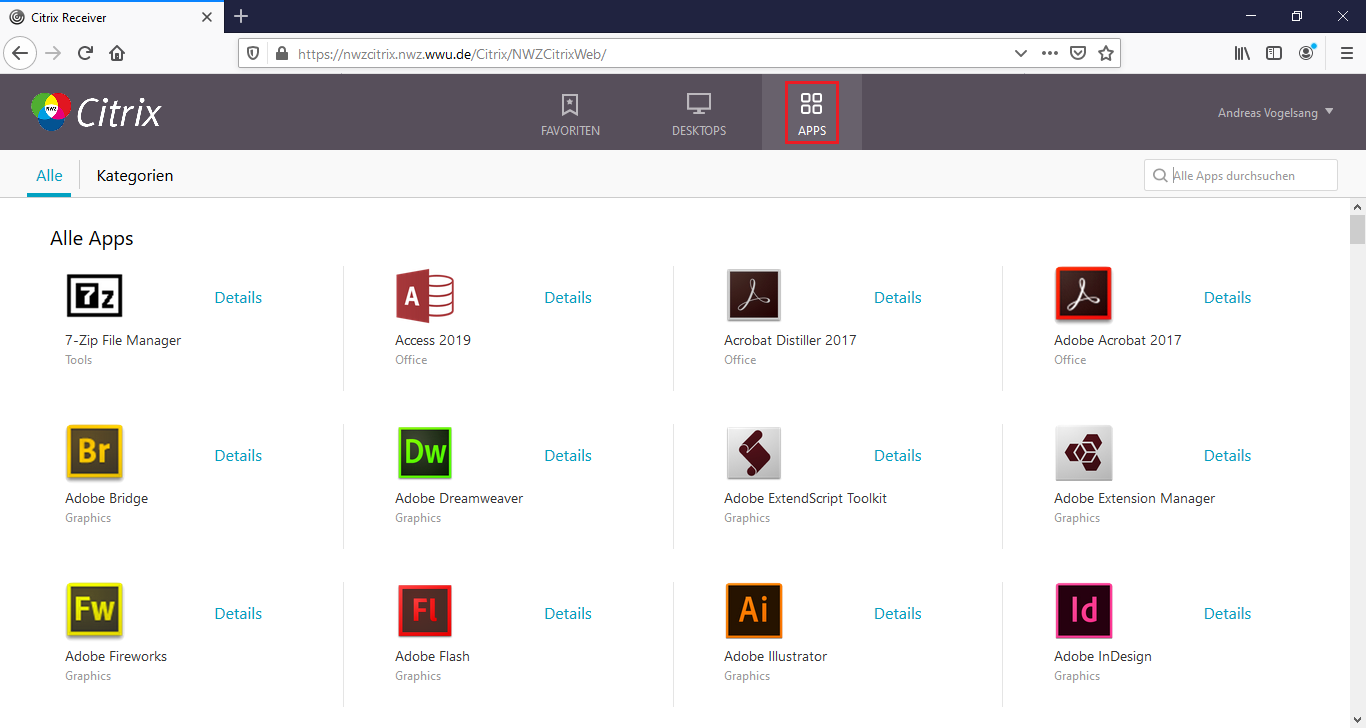This screenshot has height=728, width=1366.
Task: View Details for Acrobat Distiller 2017
Action: coord(897,298)
